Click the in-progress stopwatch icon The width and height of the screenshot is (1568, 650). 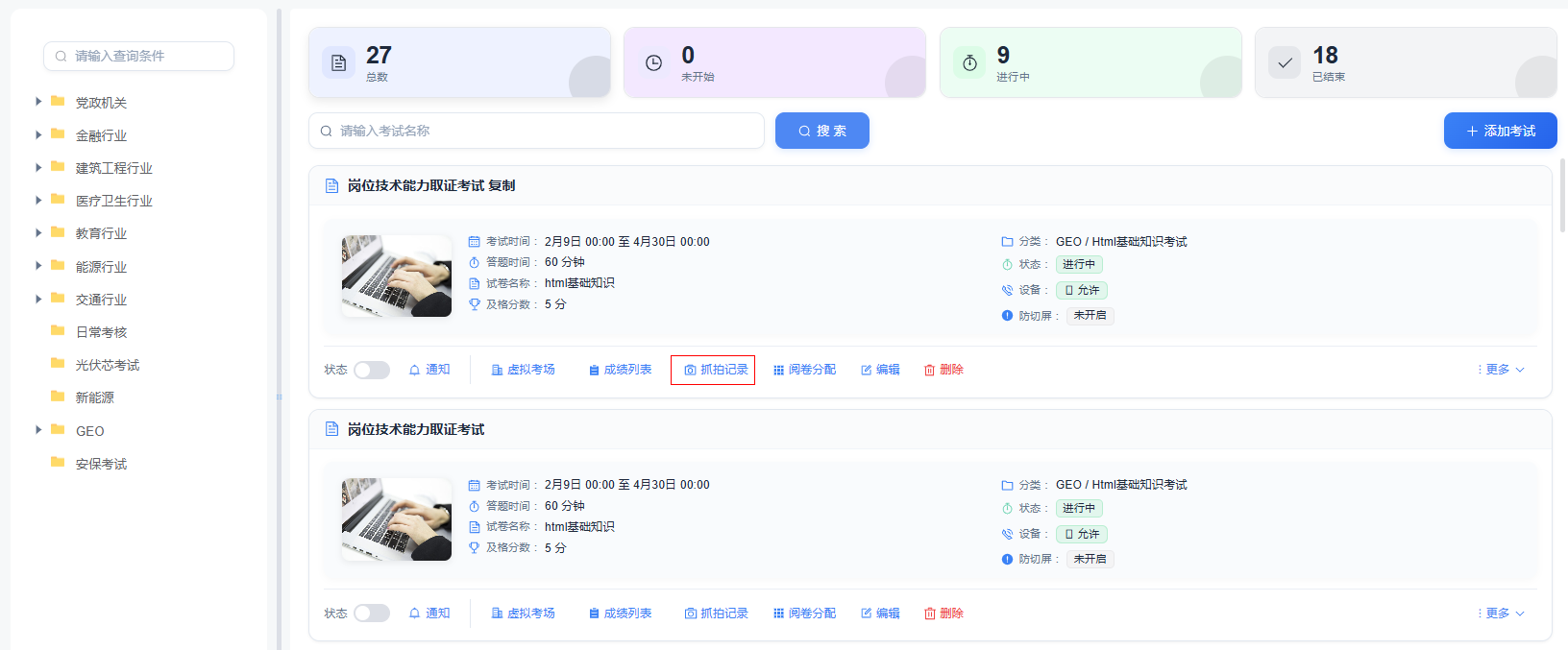point(969,63)
